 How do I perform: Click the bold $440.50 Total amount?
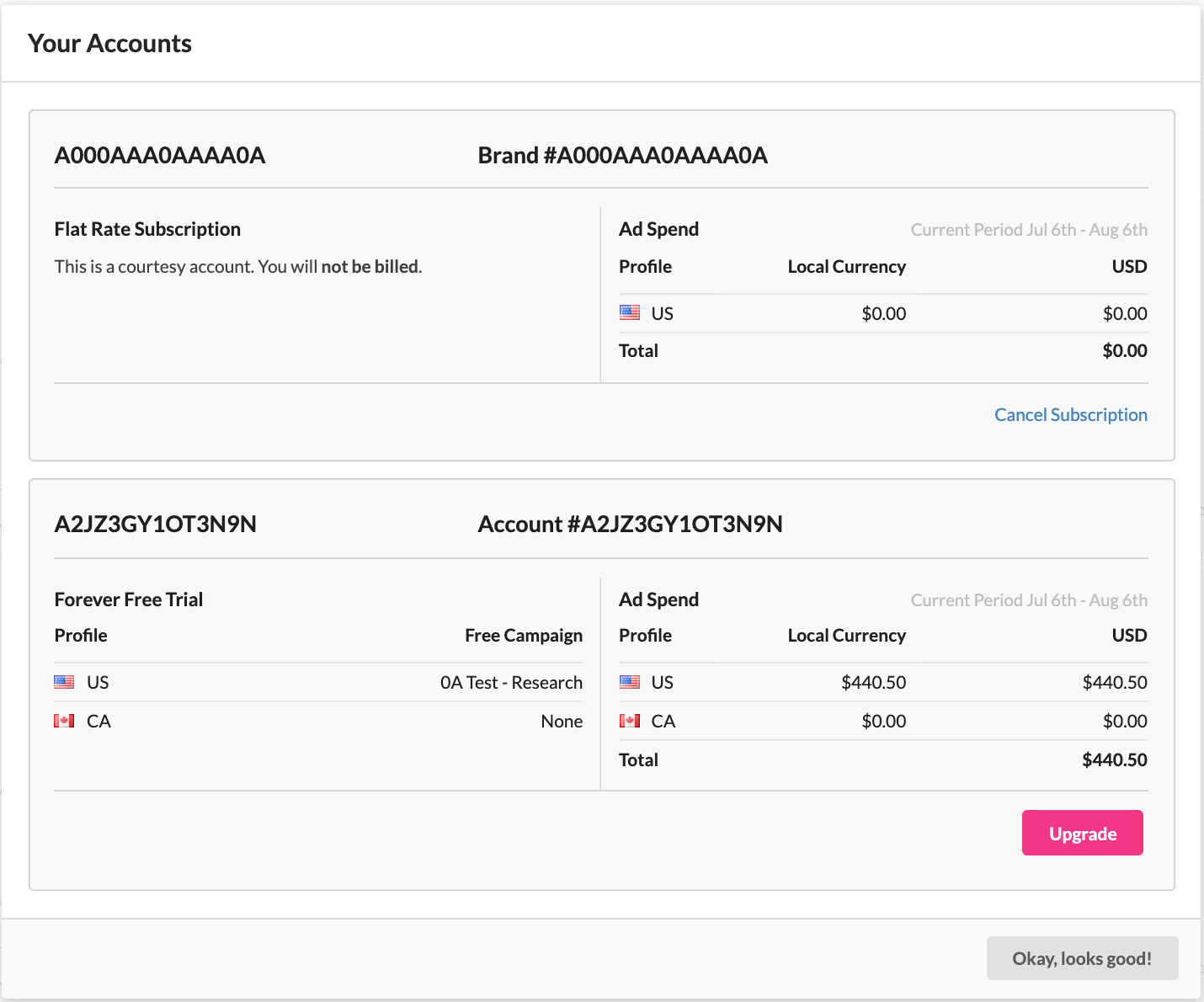tap(1114, 759)
